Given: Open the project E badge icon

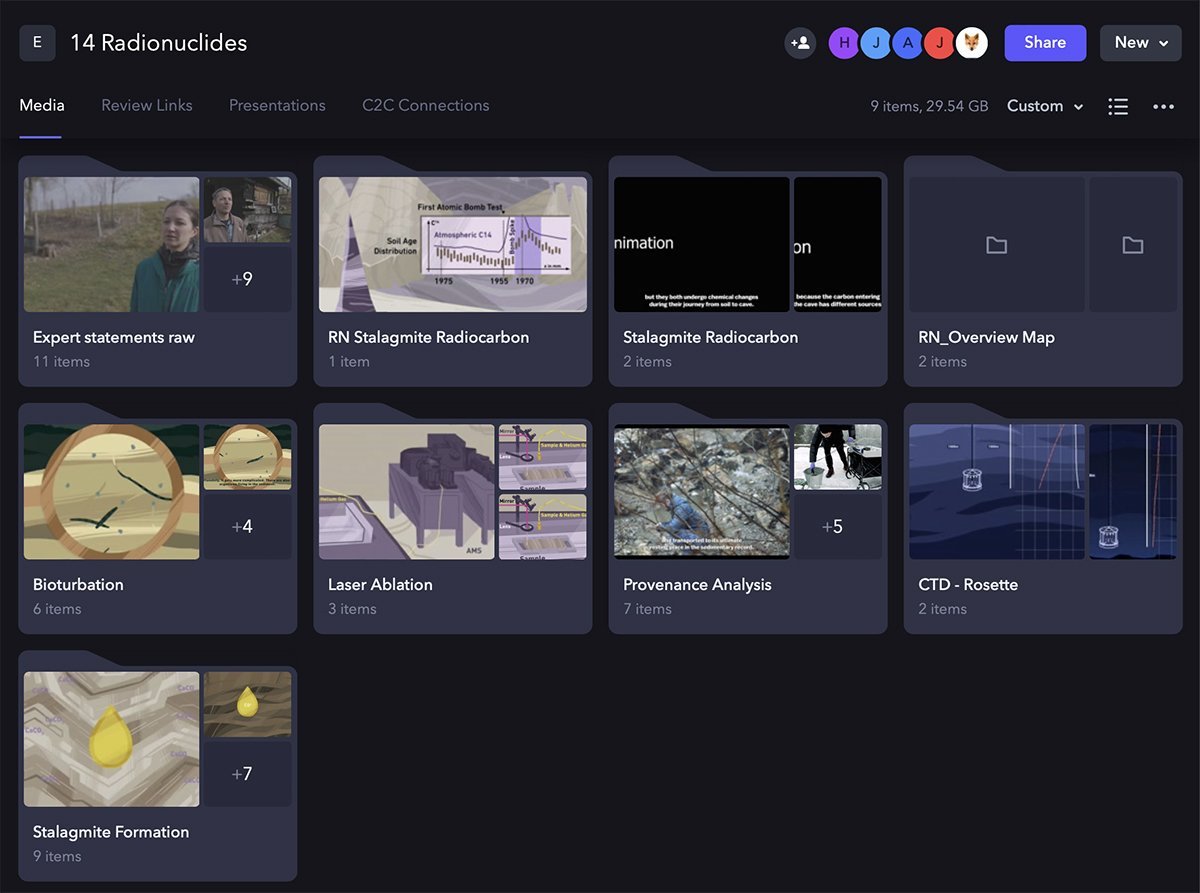Looking at the screenshot, I should tap(37, 43).
